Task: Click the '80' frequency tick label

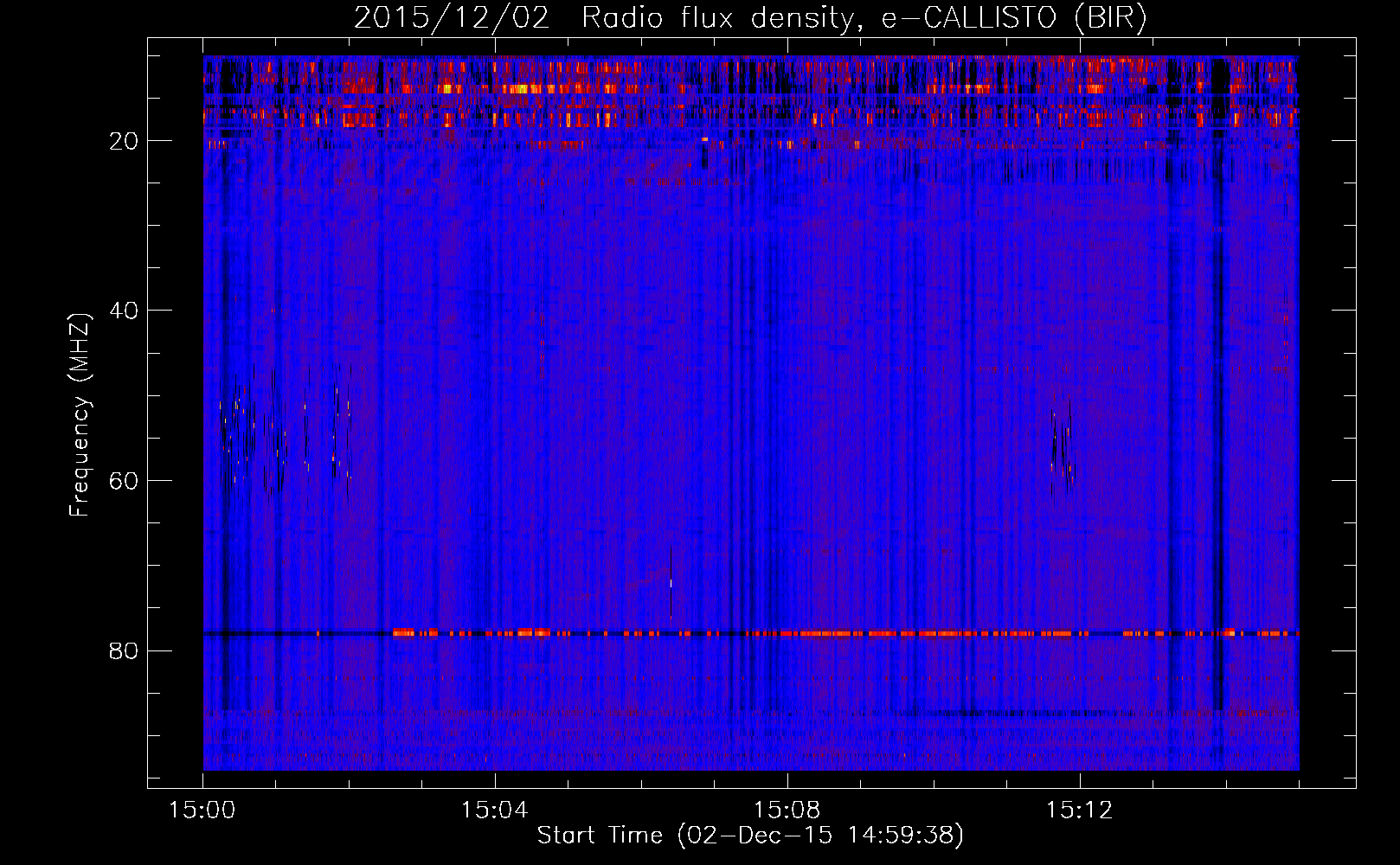Action: point(124,650)
